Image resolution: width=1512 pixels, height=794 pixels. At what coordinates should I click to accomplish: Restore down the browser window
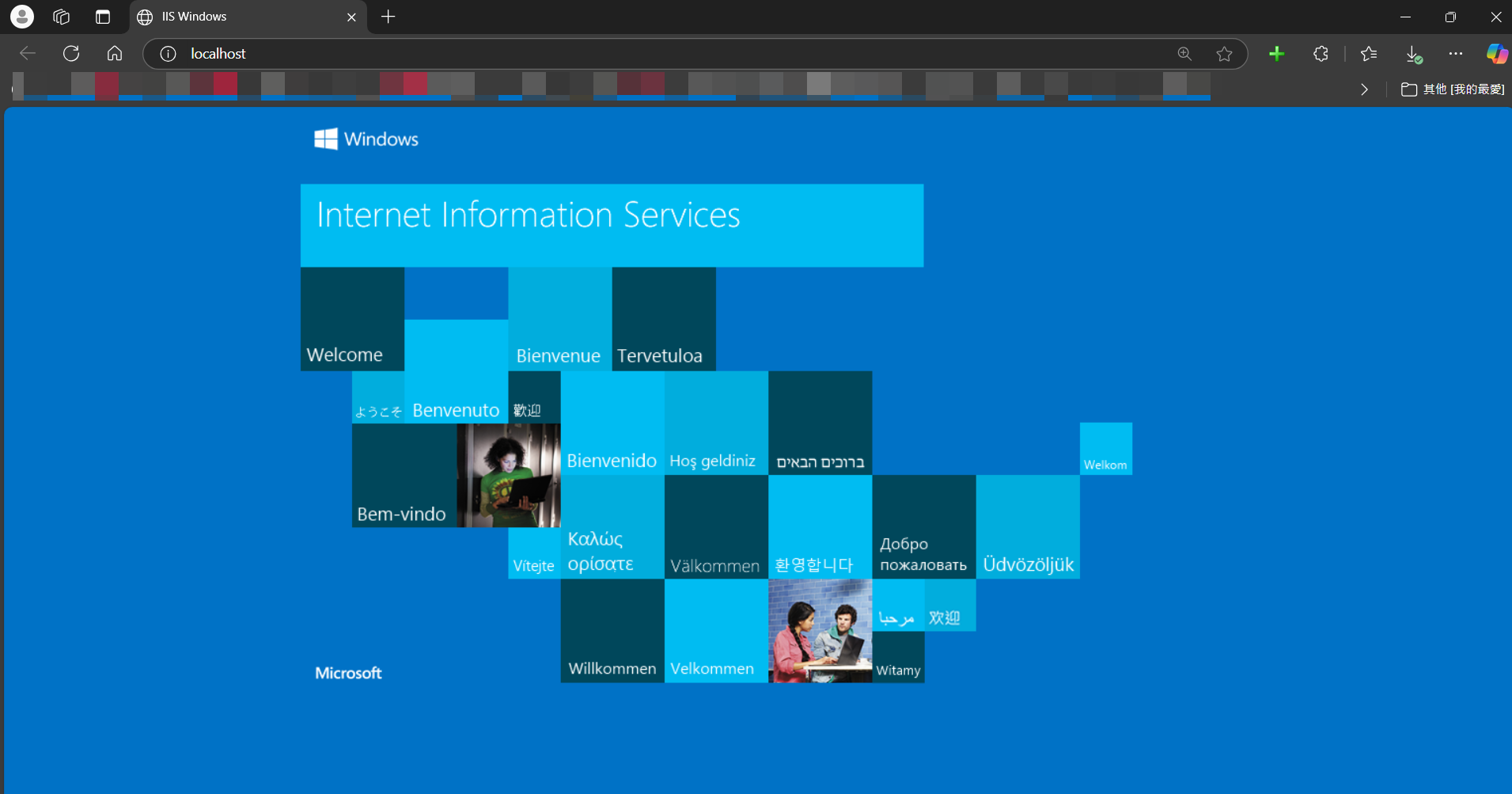[x=1450, y=17]
